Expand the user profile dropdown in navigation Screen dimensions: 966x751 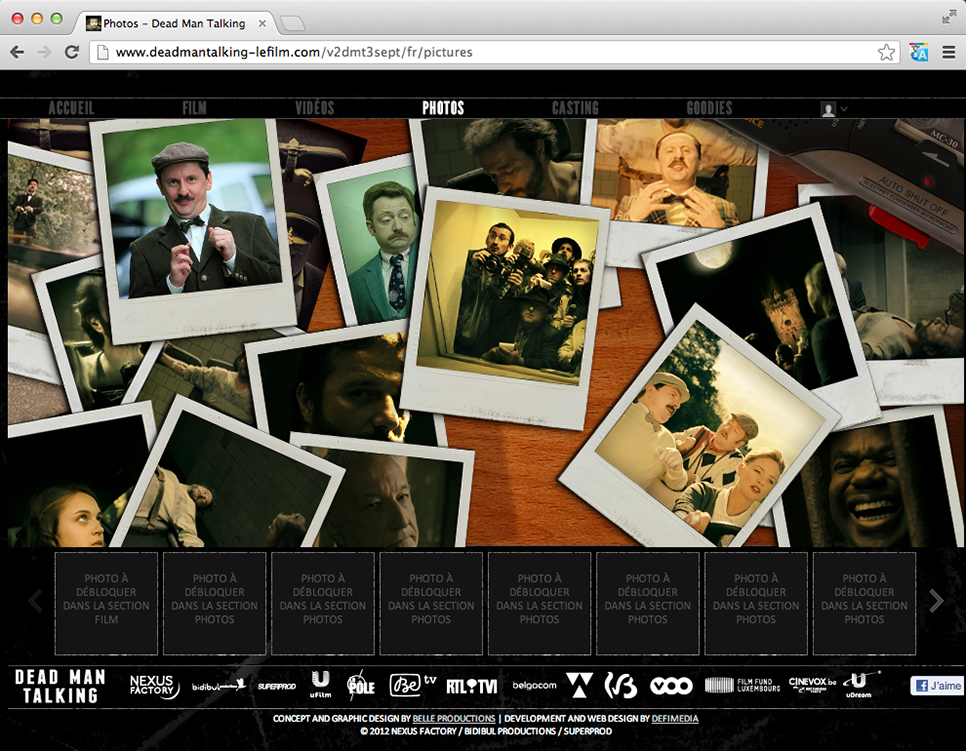click(834, 109)
